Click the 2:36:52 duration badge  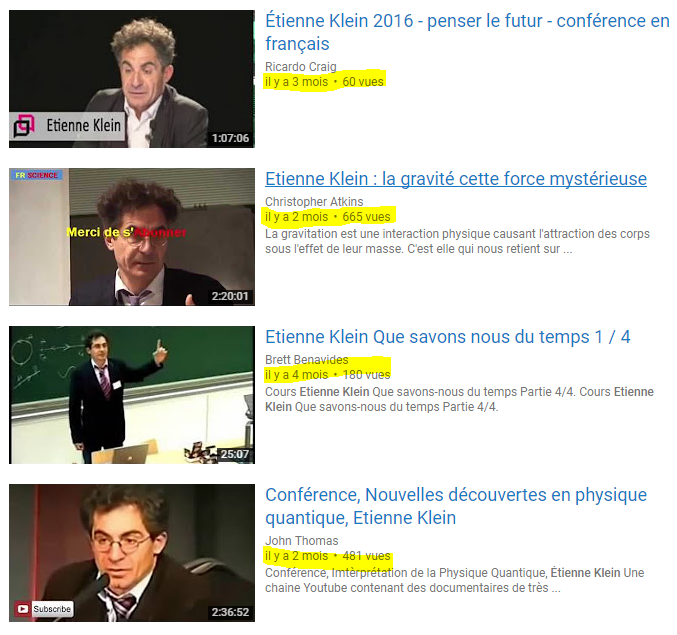tap(230, 612)
